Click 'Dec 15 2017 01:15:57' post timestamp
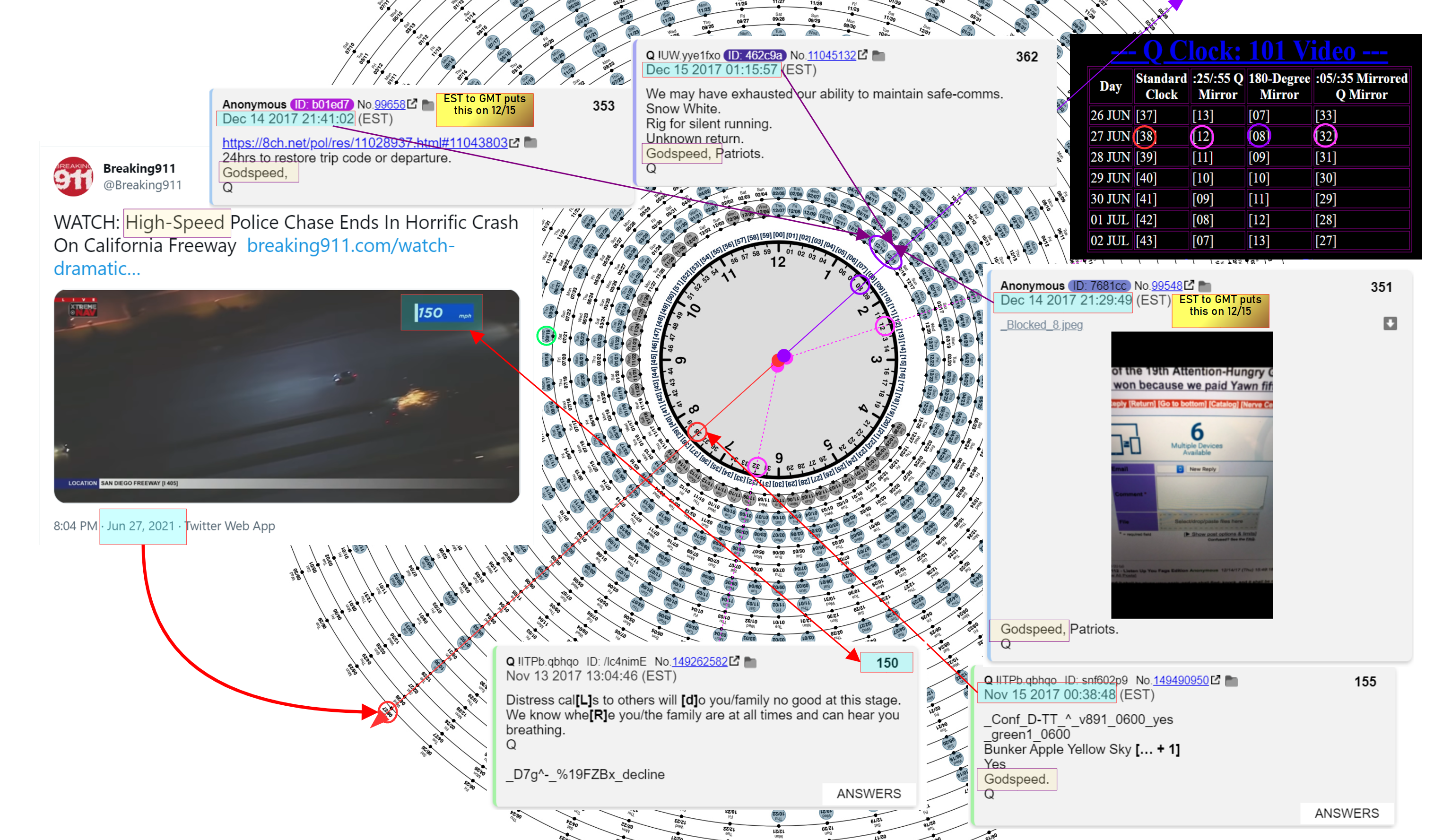 711,70
